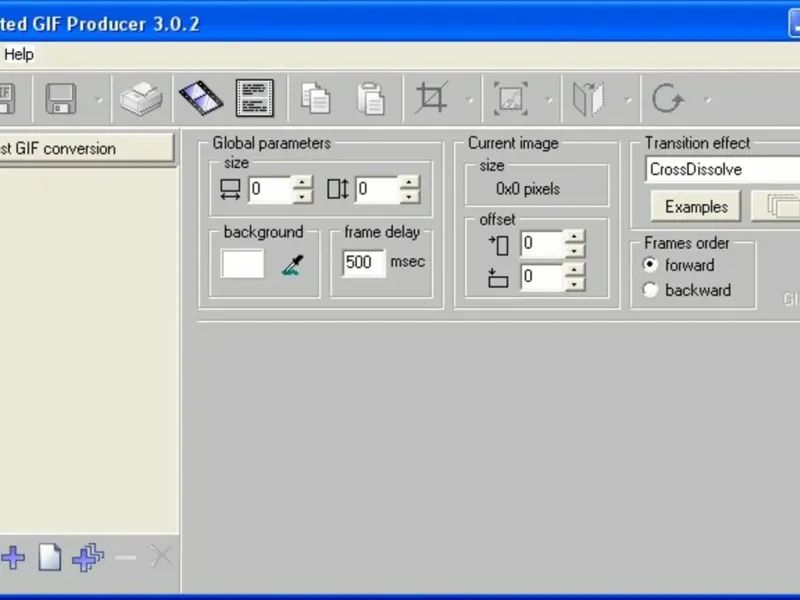Click the vertical offset input field
Viewport: 800px width, 600px height.
(x=542, y=277)
